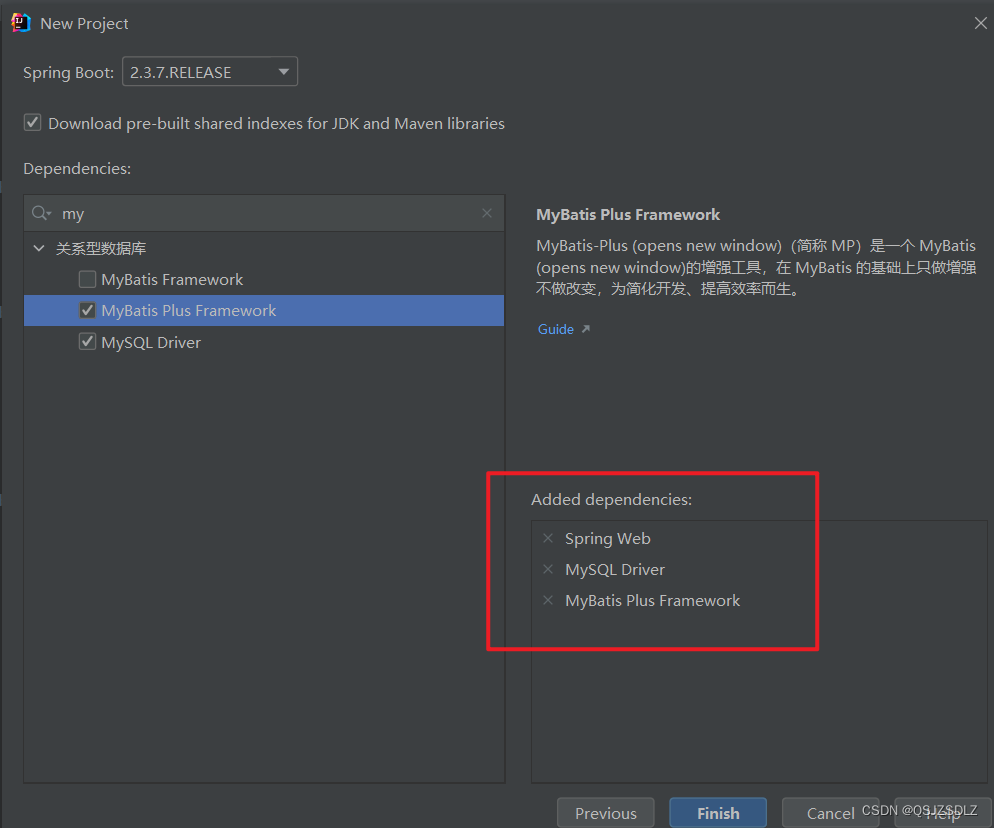Collapse the 关系型数据库 category

[39, 248]
